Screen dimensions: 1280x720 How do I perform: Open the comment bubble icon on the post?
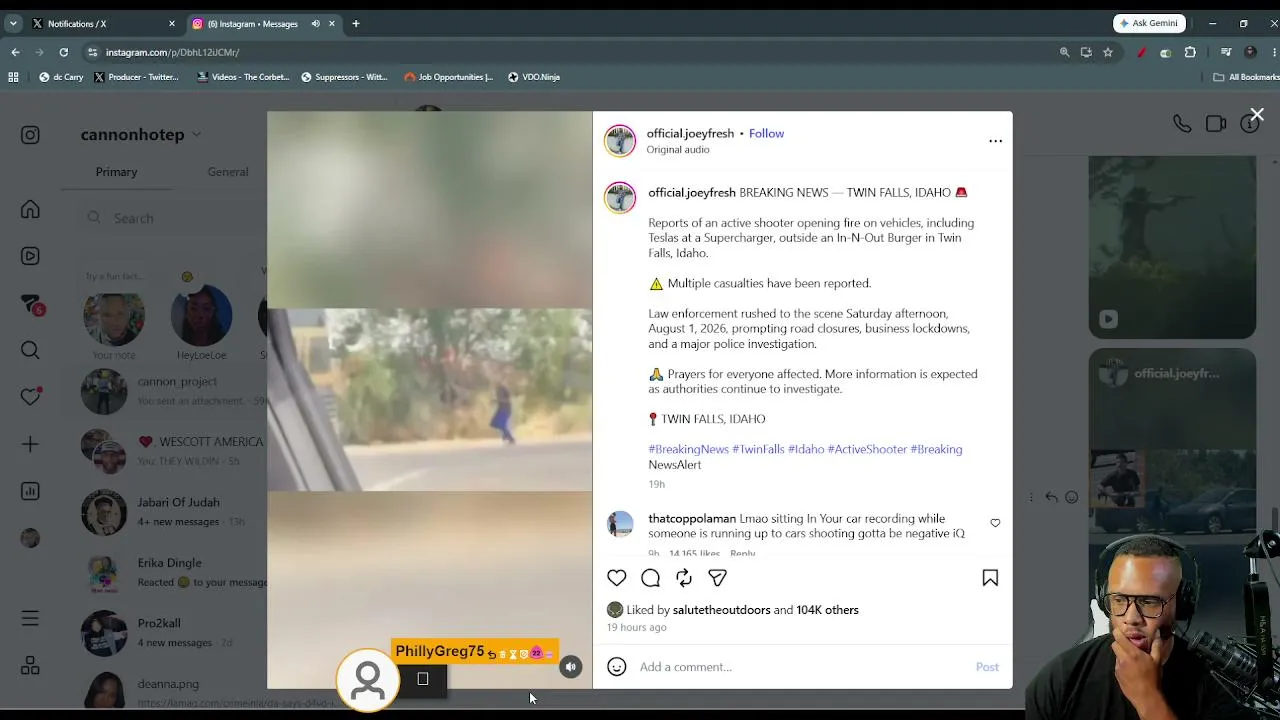(x=650, y=578)
